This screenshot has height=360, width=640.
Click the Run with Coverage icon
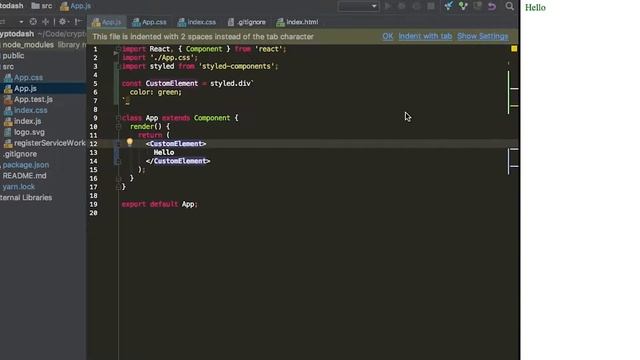[416, 6]
